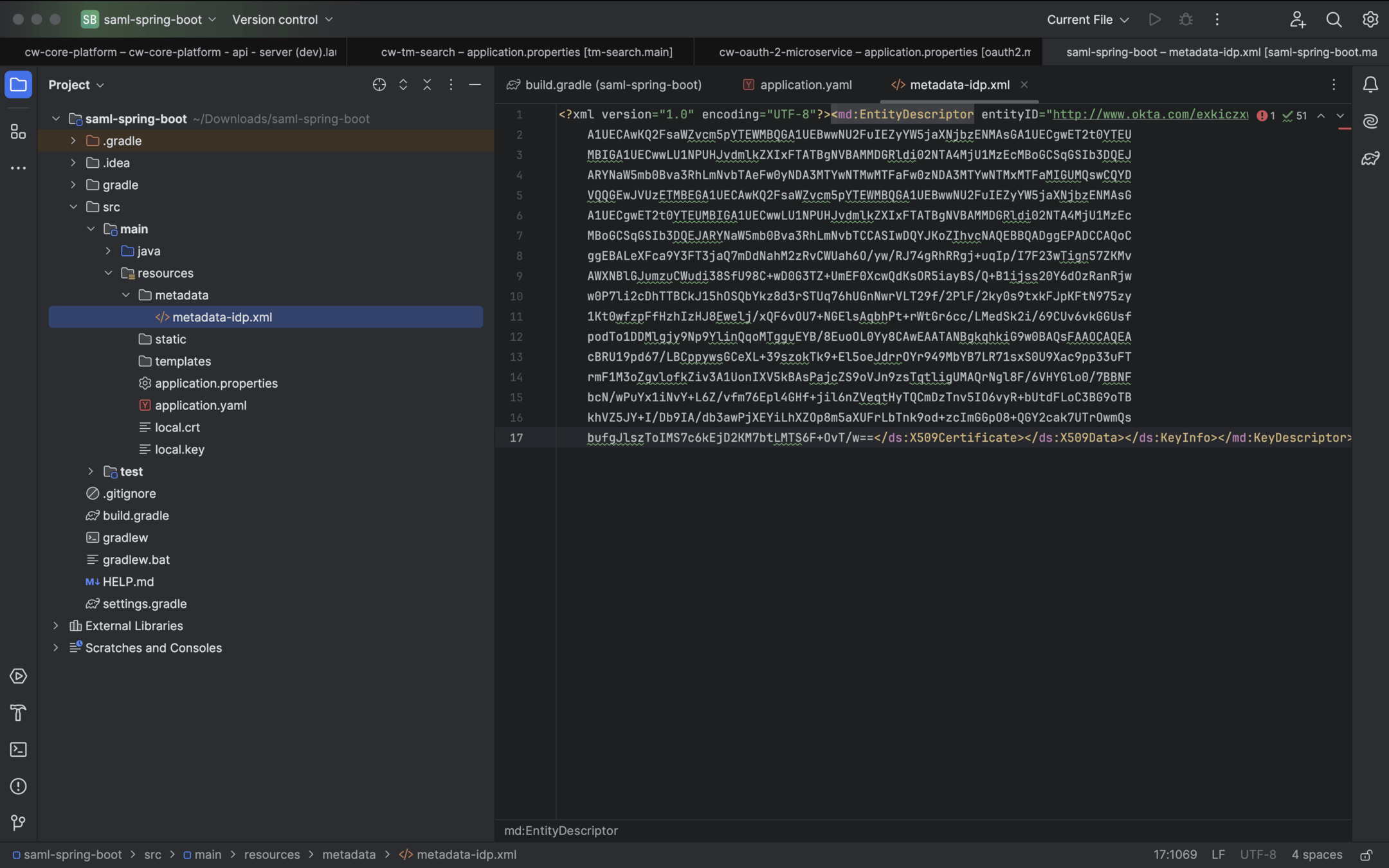
Task: Open application.properties in the project tree
Action: (x=215, y=383)
